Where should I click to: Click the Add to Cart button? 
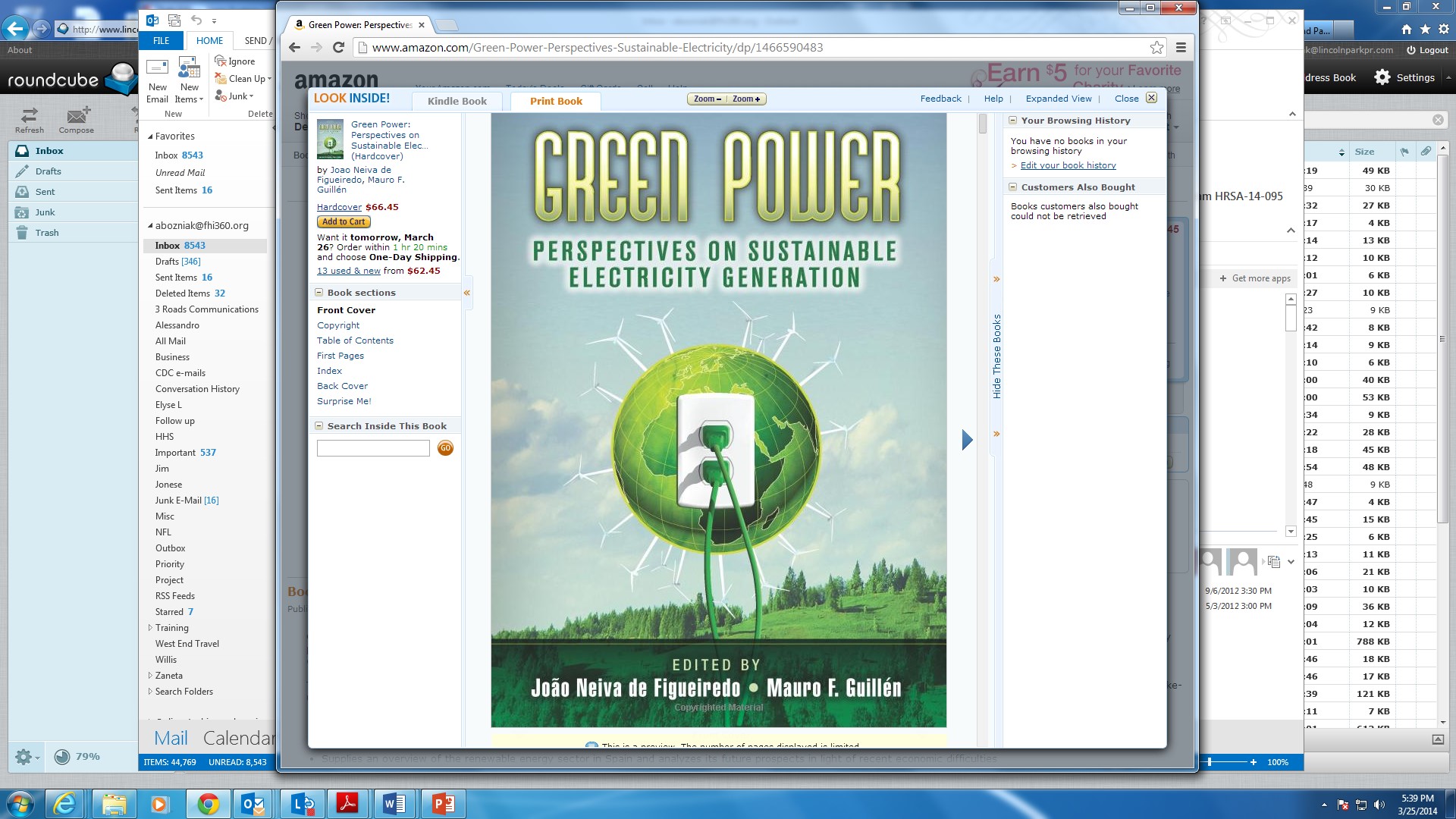pos(344,222)
